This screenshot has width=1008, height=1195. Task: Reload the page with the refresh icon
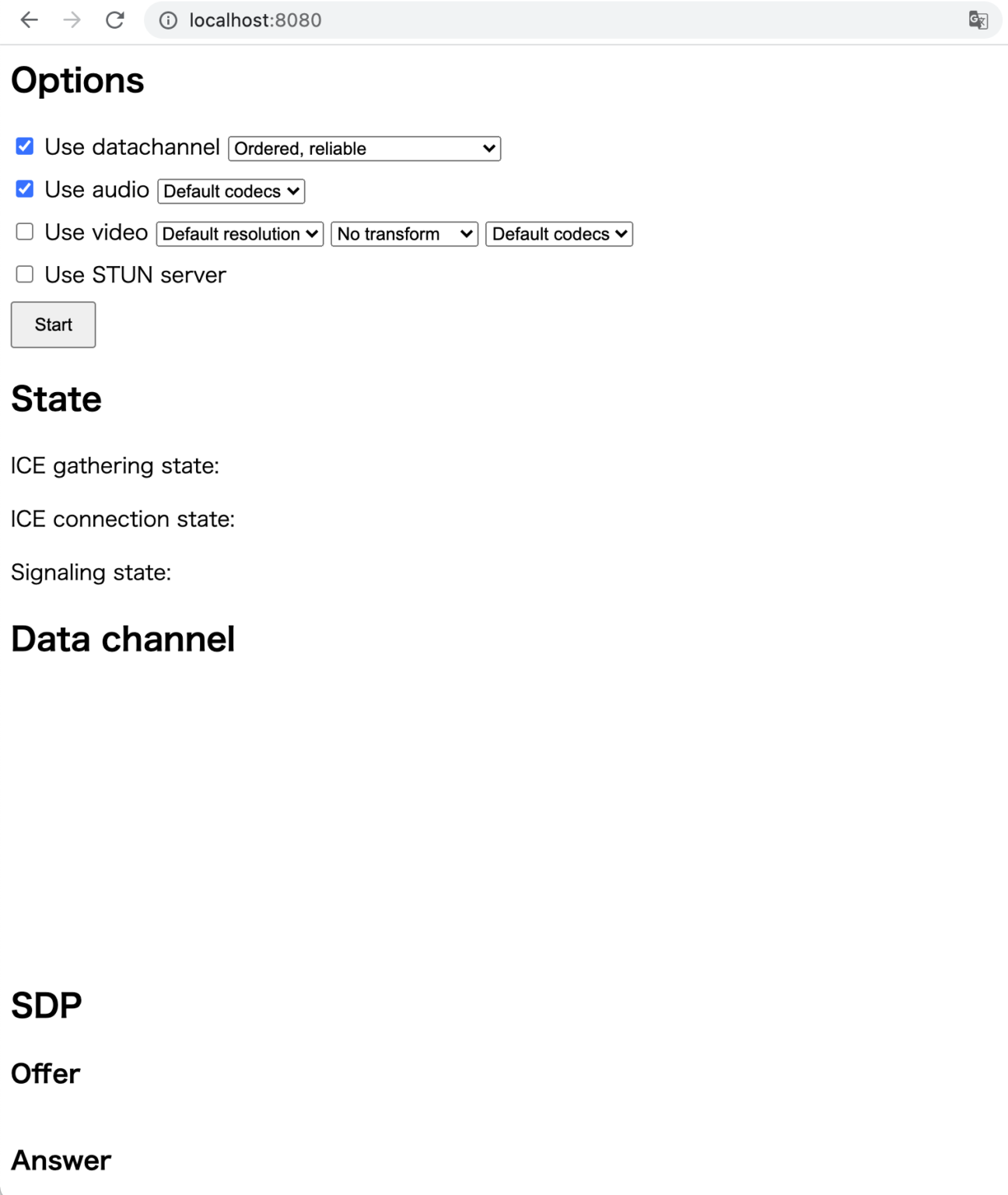(x=115, y=20)
